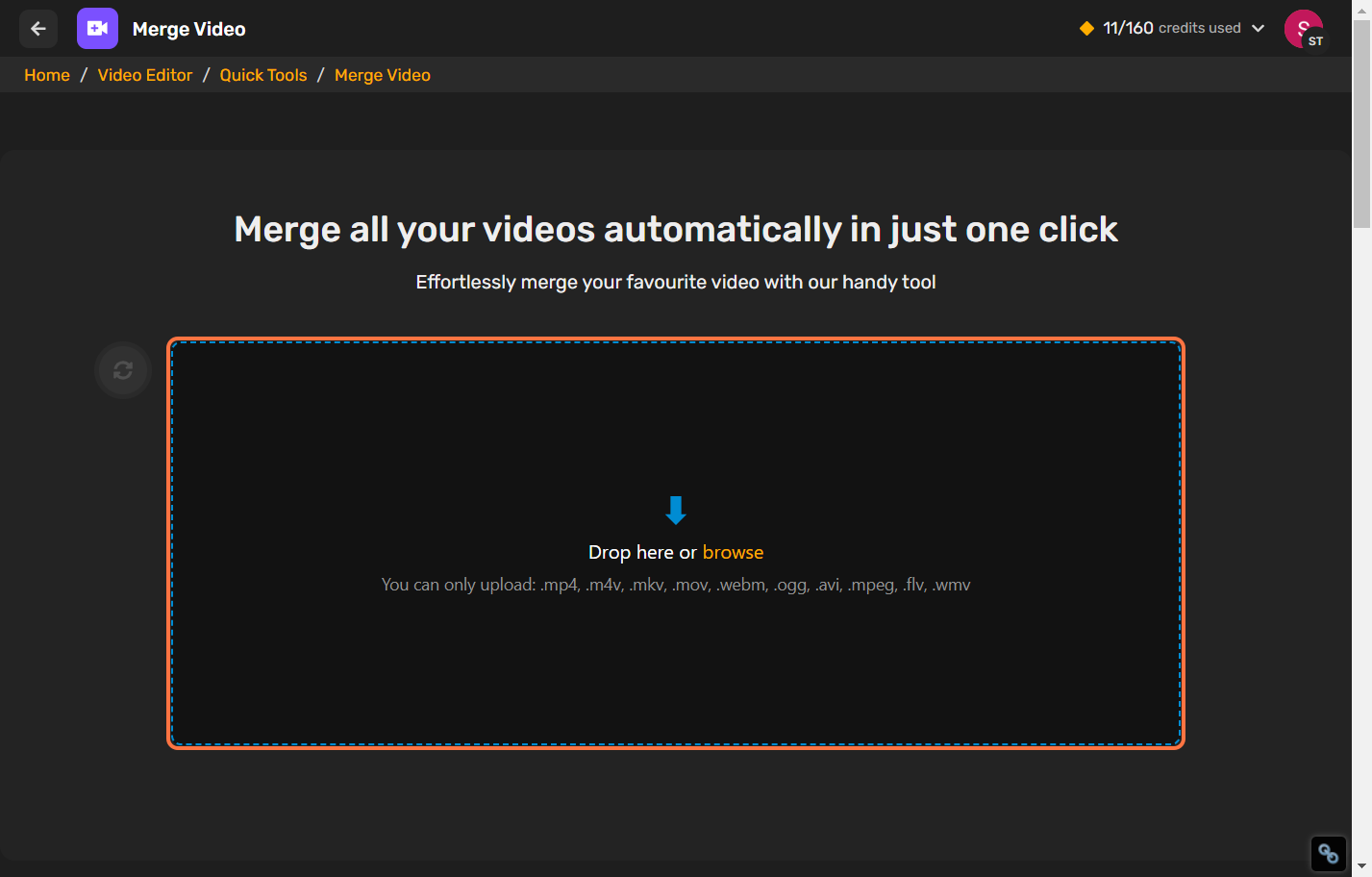Expand the credits dropdown chevron
Viewport: 1372px width, 877px height.
click(x=1260, y=28)
